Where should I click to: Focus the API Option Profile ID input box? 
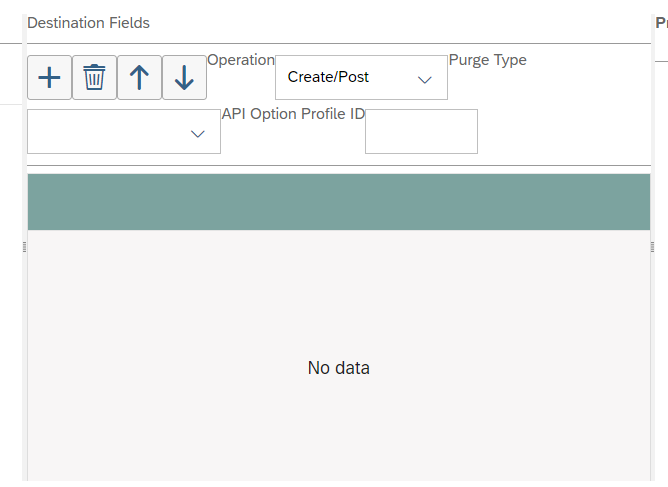tap(421, 131)
